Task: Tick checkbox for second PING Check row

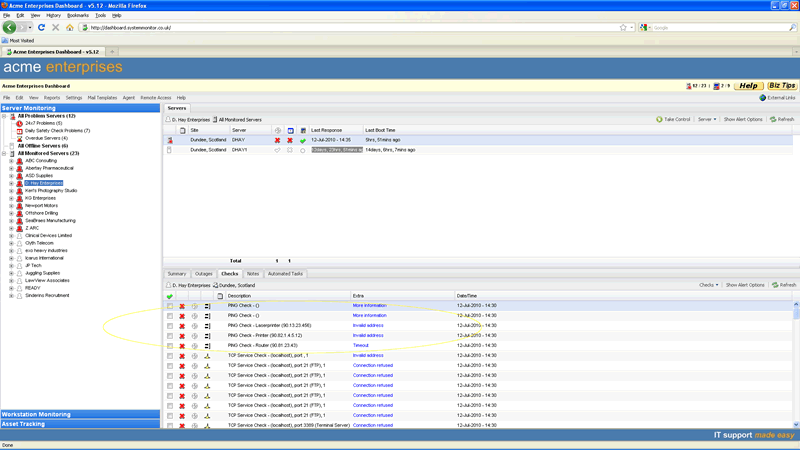Action: click(170, 316)
